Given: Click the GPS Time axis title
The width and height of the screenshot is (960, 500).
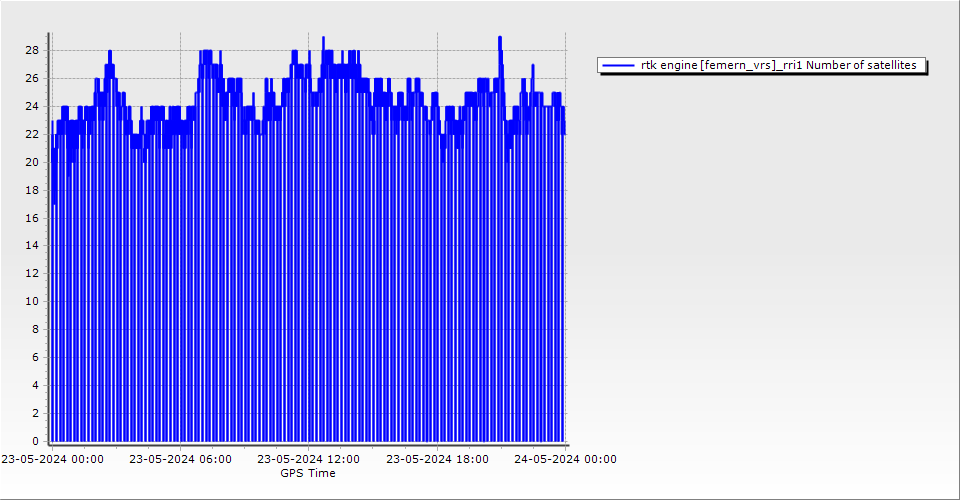Looking at the screenshot, I should click(308, 474).
